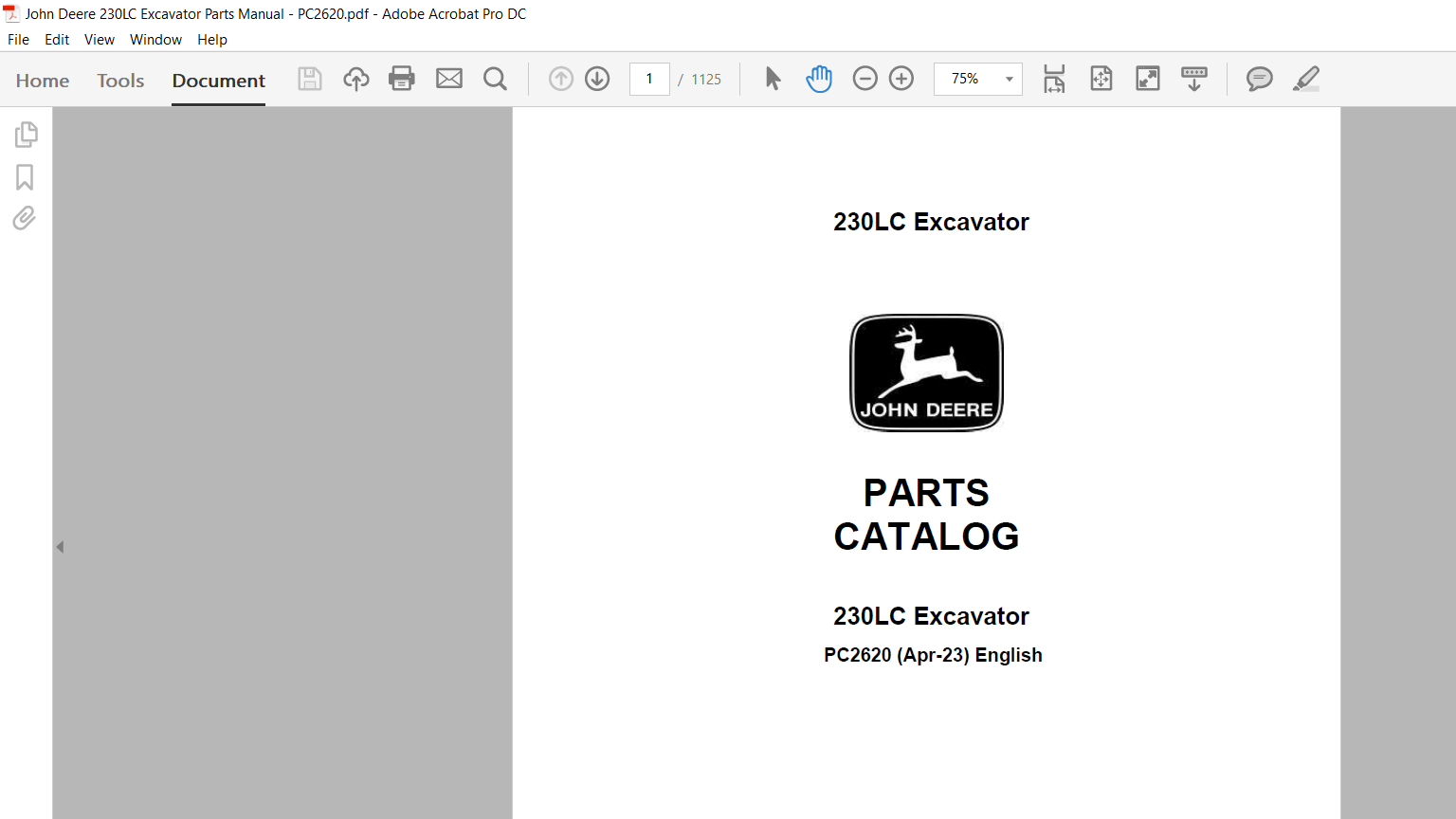Open the Read Mode keyboard-arrow icon
Viewport: 1456px width, 819px height.
(x=1194, y=79)
